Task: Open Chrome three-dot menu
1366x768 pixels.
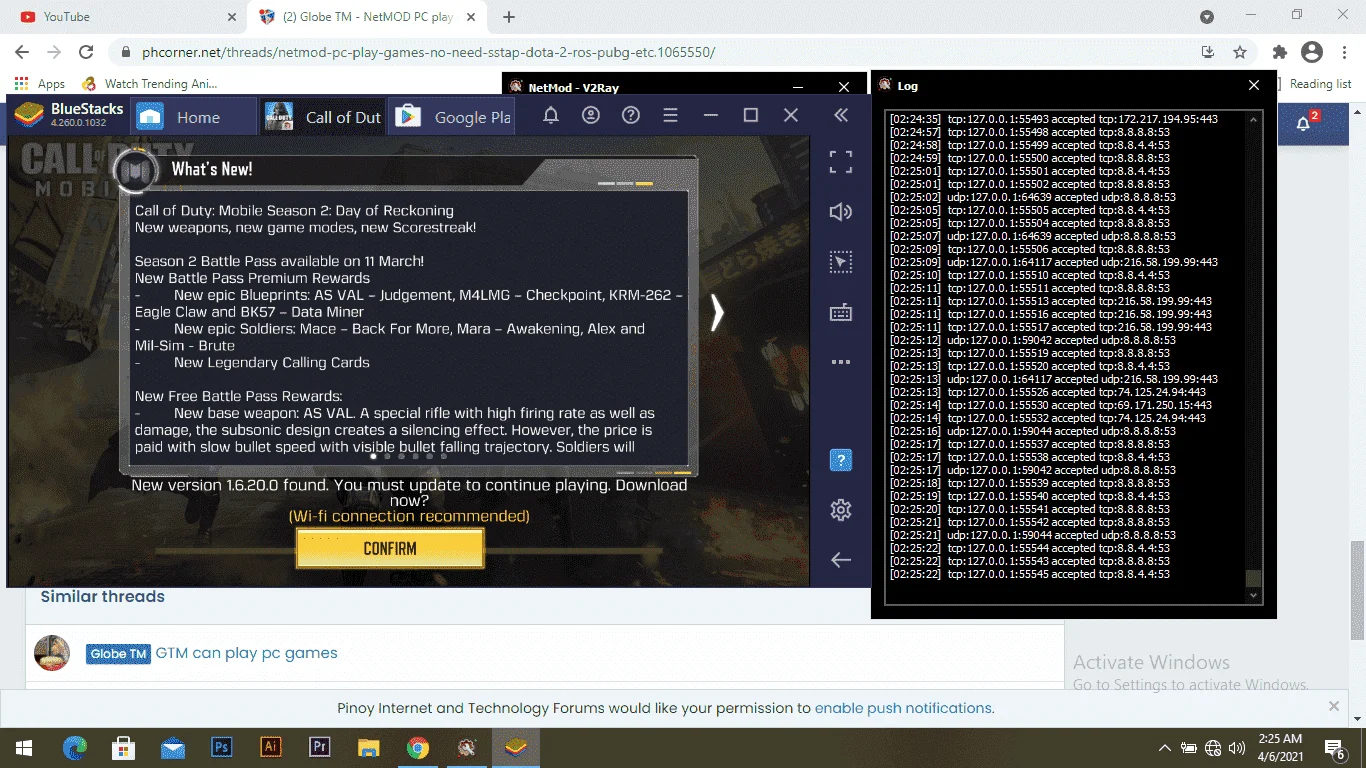Action: [x=1344, y=52]
